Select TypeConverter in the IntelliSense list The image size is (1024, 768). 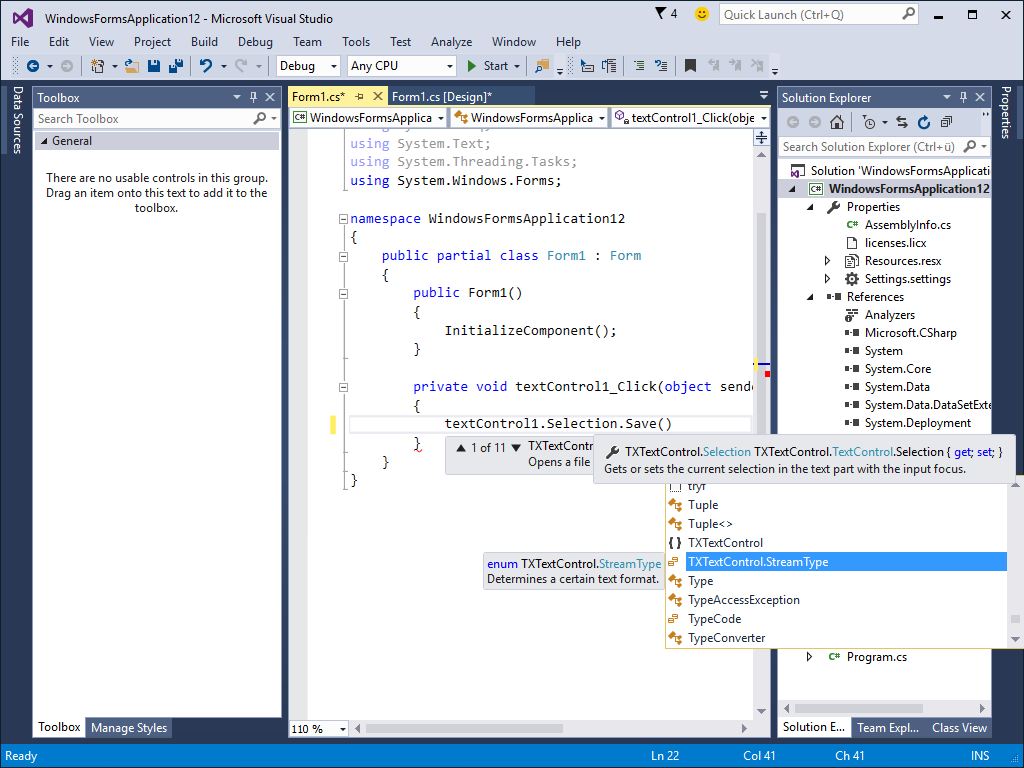pos(726,638)
